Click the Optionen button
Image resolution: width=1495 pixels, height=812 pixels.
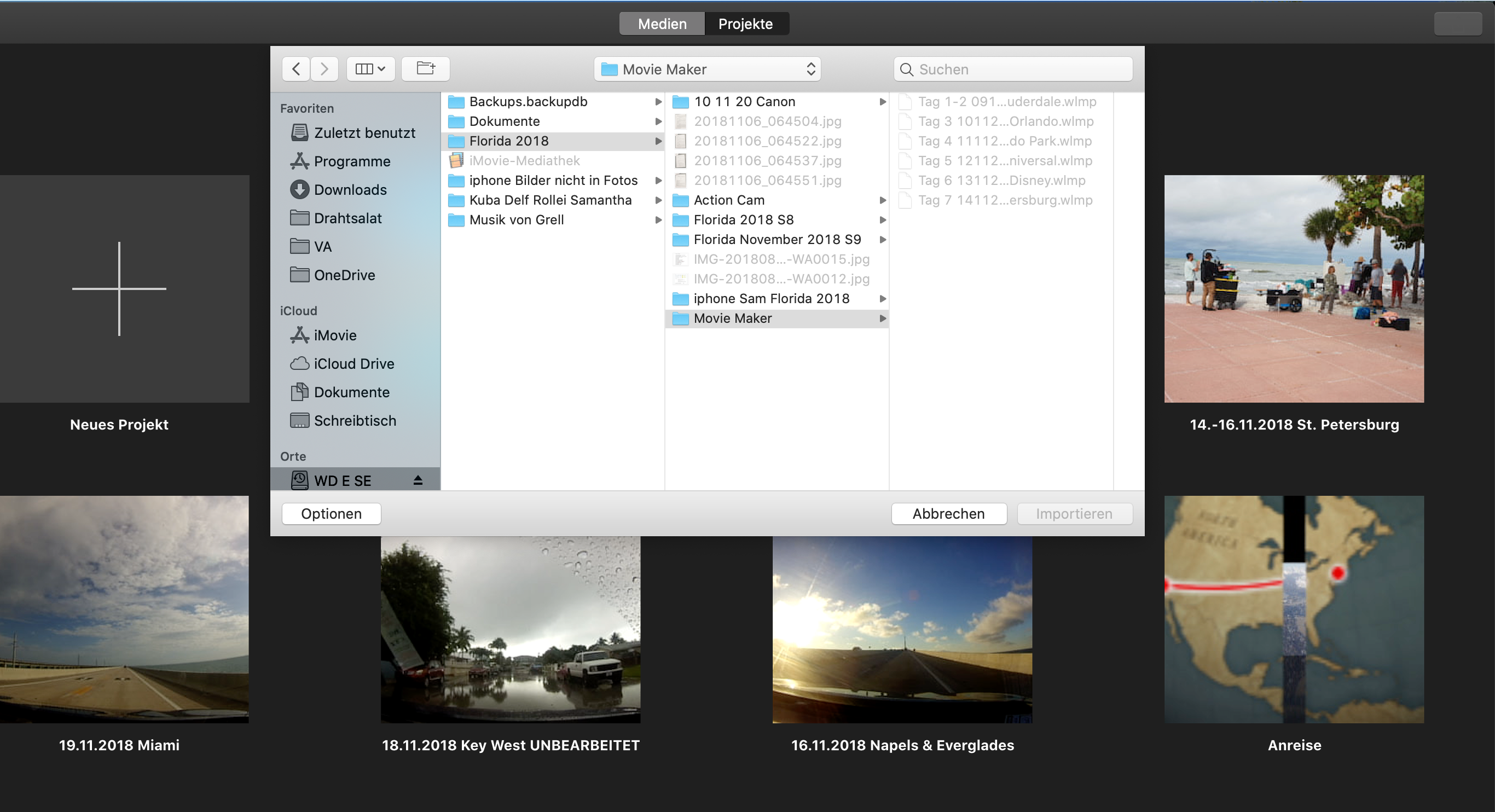[331, 514]
